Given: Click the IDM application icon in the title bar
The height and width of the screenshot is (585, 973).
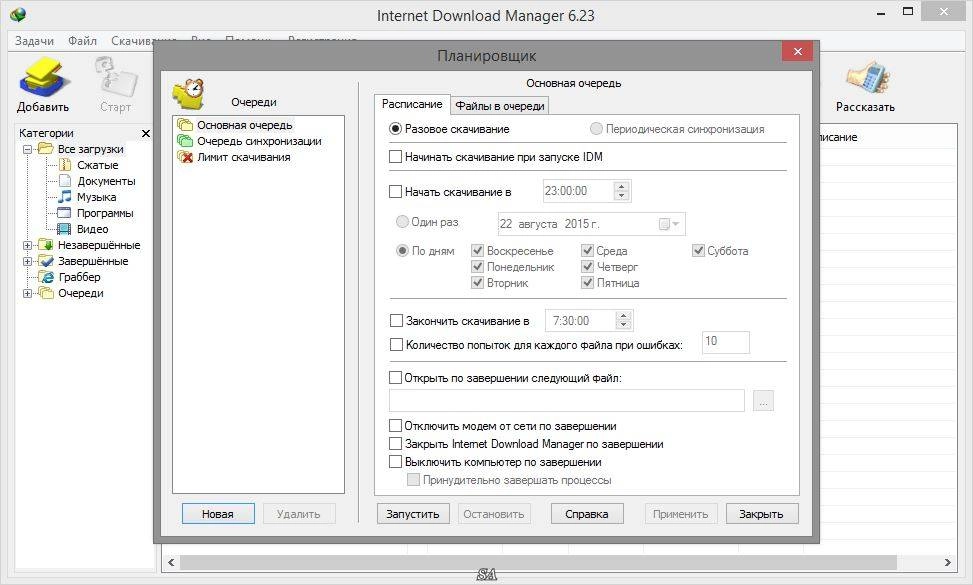Looking at the screenshot, I should point(18,14).
